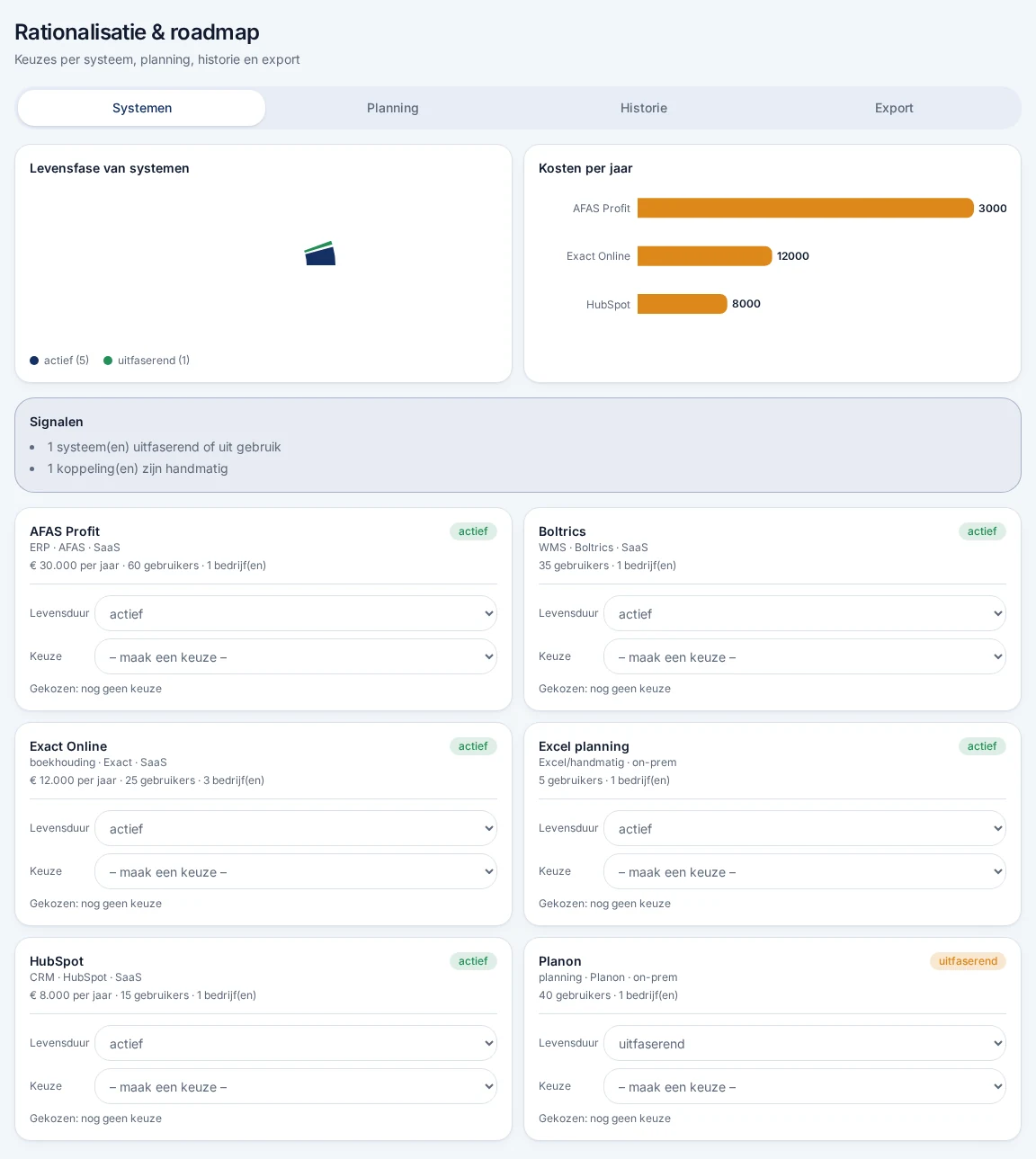
Task: Open Excel planning Keuze dropdown
Action: [805, 871]
